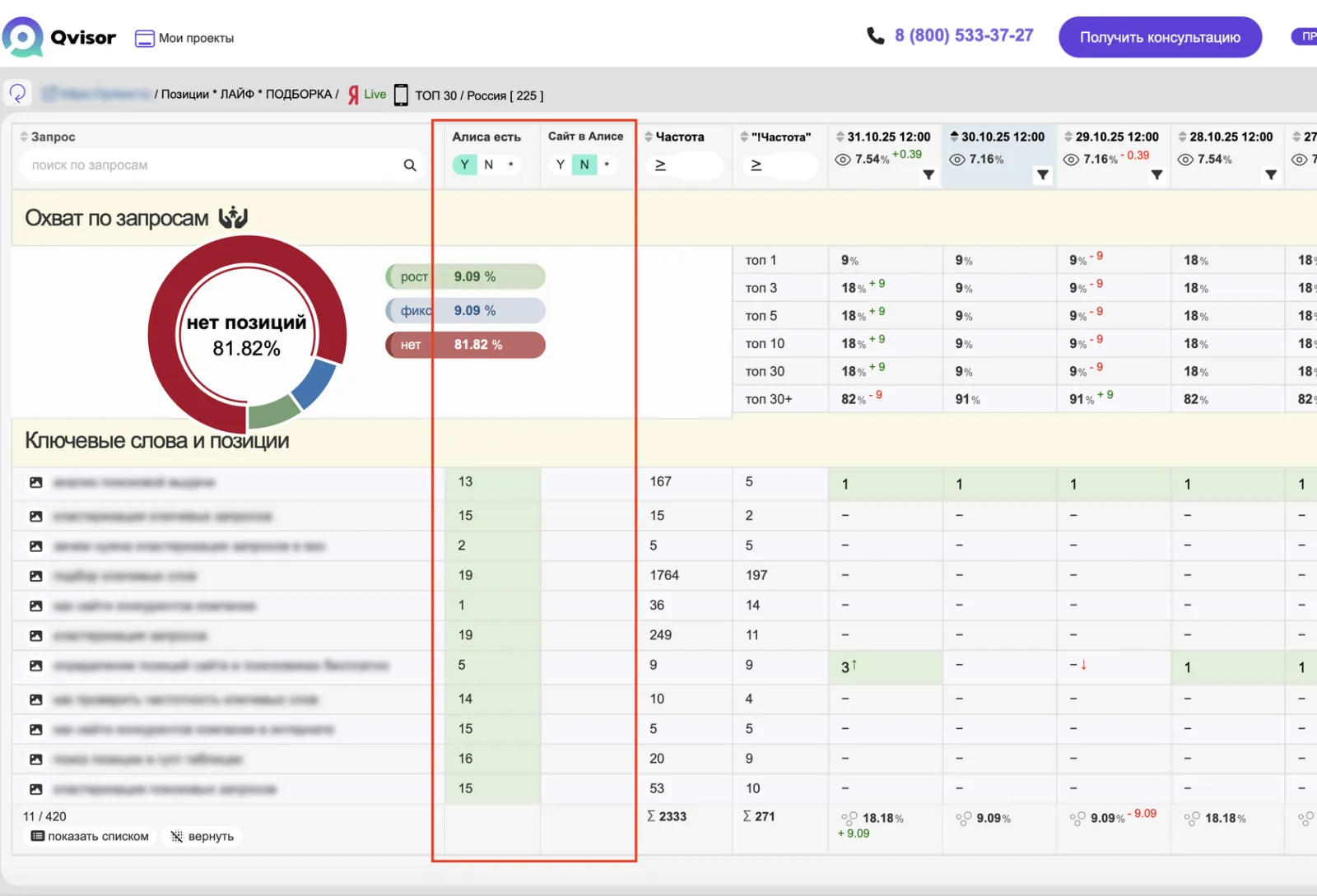
Task: Click the Yandex Live icon
Action: coord(366,95)
